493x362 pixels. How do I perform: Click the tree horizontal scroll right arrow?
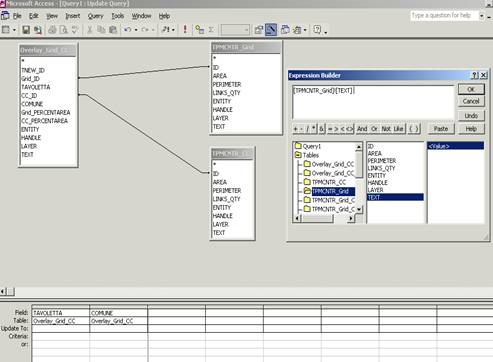[x=351, y=219]
